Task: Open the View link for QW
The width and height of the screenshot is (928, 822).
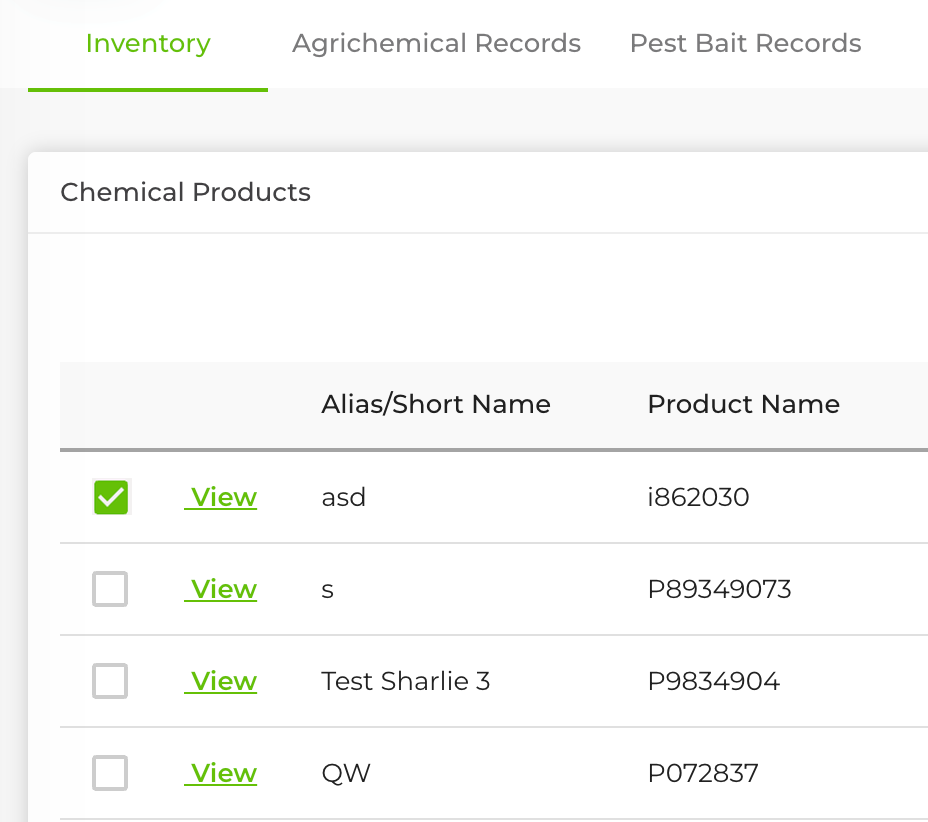Action: click(223, 773)
